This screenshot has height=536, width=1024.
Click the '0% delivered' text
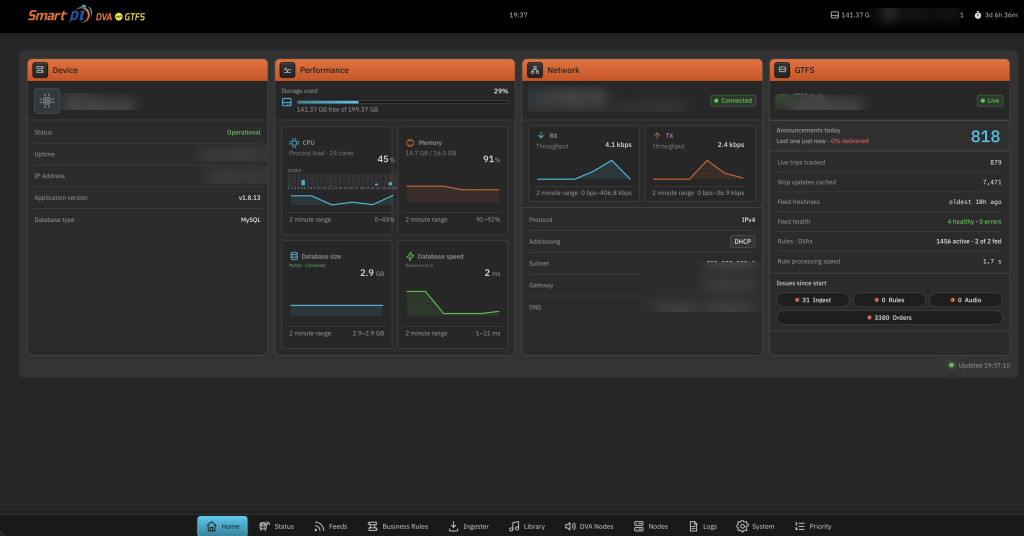[x=850, y=141]
